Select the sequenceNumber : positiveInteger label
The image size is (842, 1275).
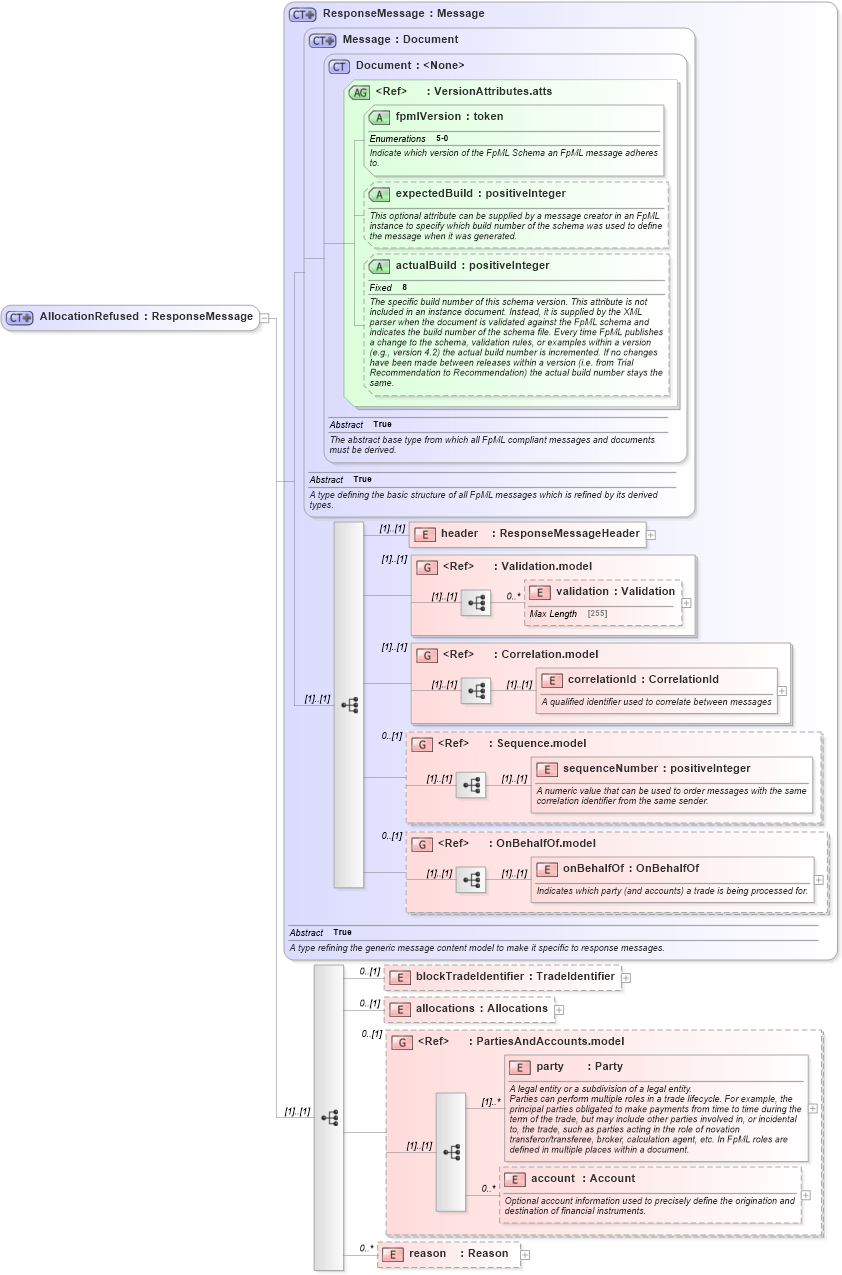(x=656, y=769)
